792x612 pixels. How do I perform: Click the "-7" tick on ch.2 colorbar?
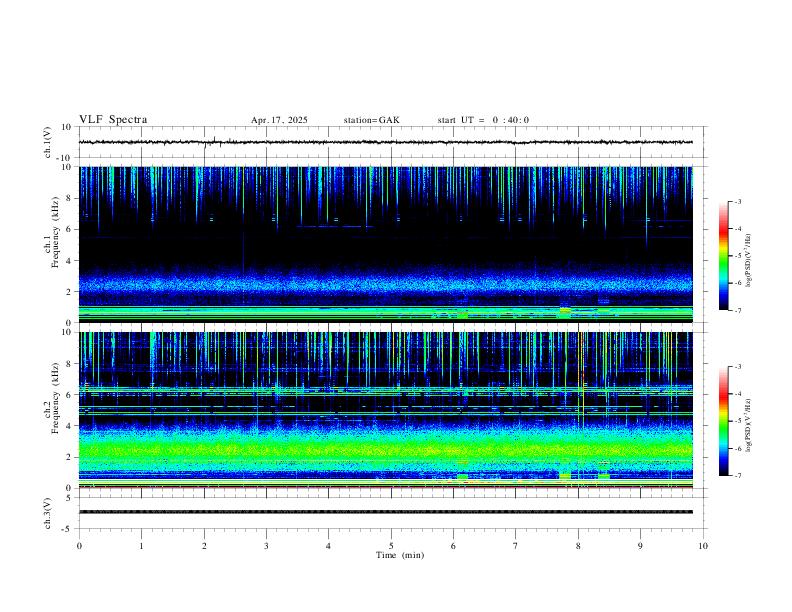coord(737,476)
